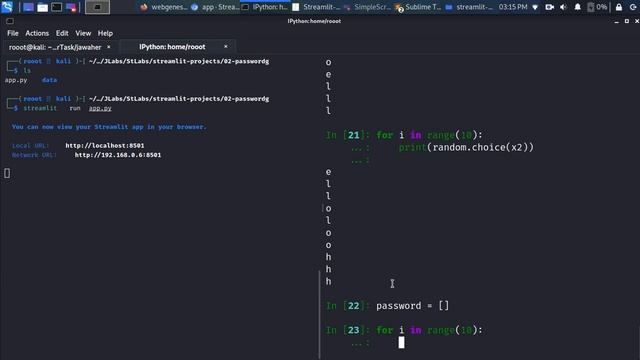Close the rooot@kali rTask/jawaher tab
Image resolution: width=640 pixels, height=360 pixels.
[x=109, y=47]
